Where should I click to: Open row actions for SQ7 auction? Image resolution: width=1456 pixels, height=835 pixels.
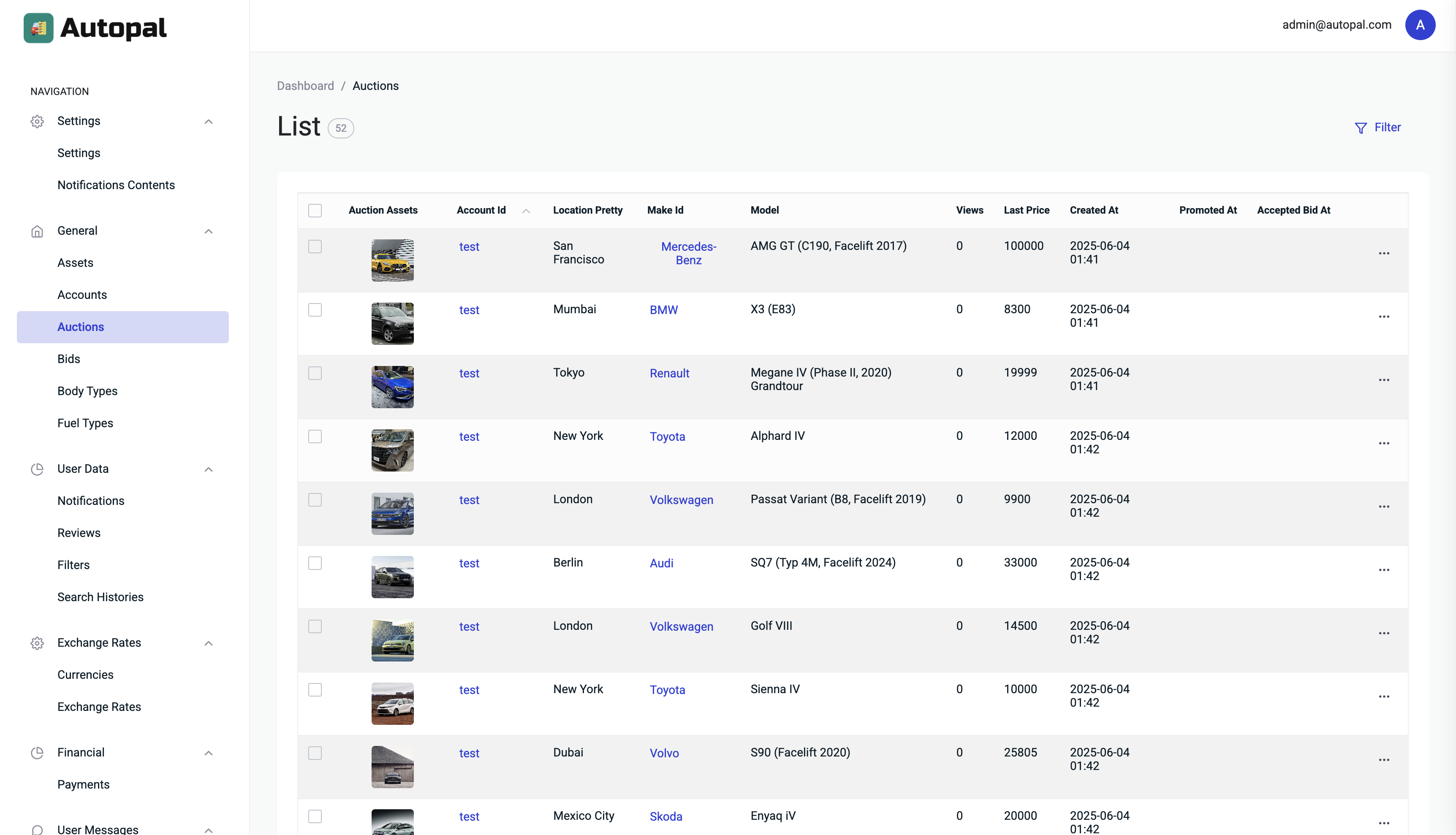coord(1384,570)
